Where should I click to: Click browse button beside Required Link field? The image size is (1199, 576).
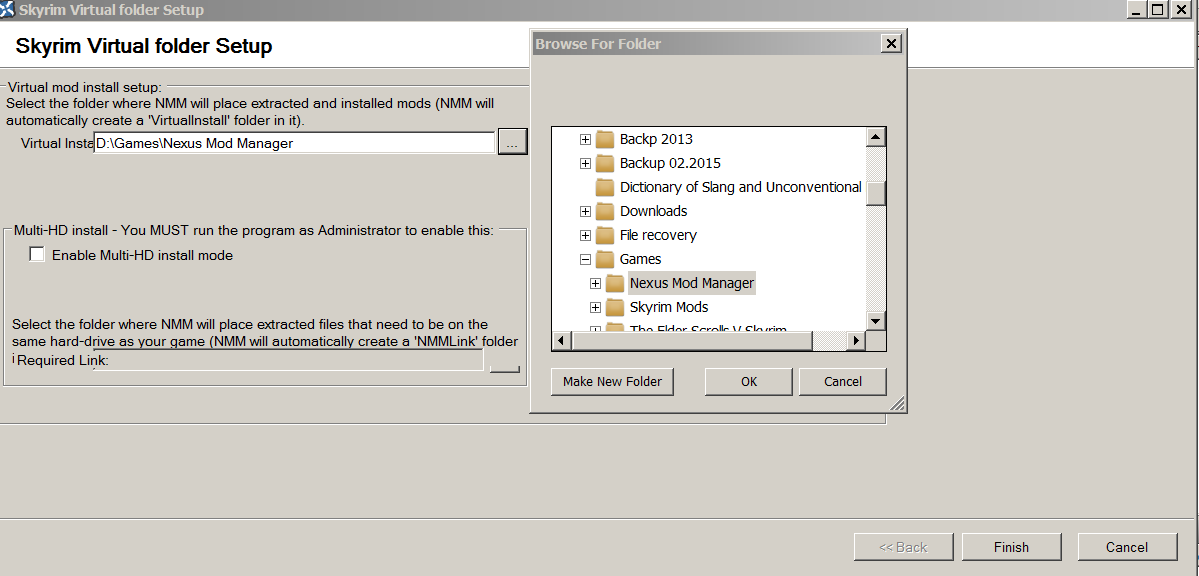click(x=505, y=369)
